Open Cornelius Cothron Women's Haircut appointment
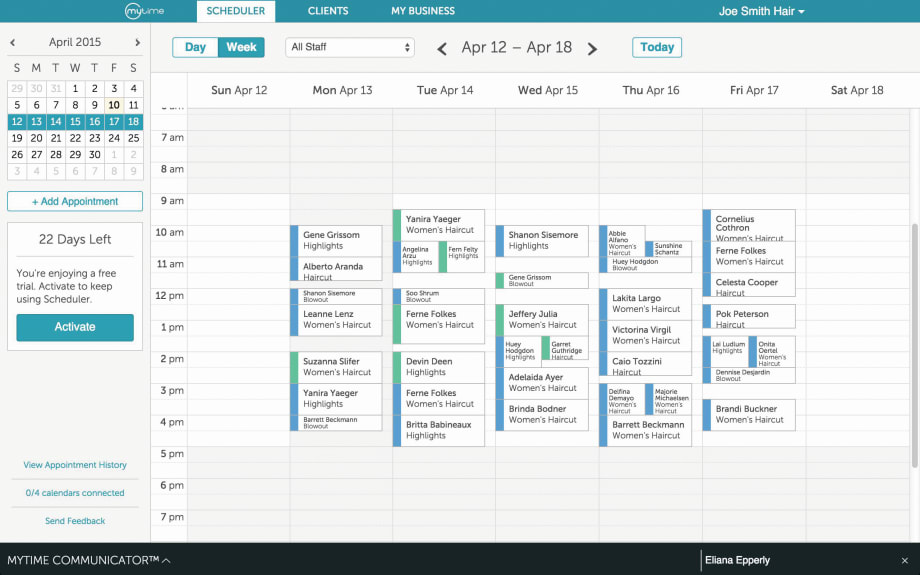This screenshot has width=920, height=575. point(749,225)
